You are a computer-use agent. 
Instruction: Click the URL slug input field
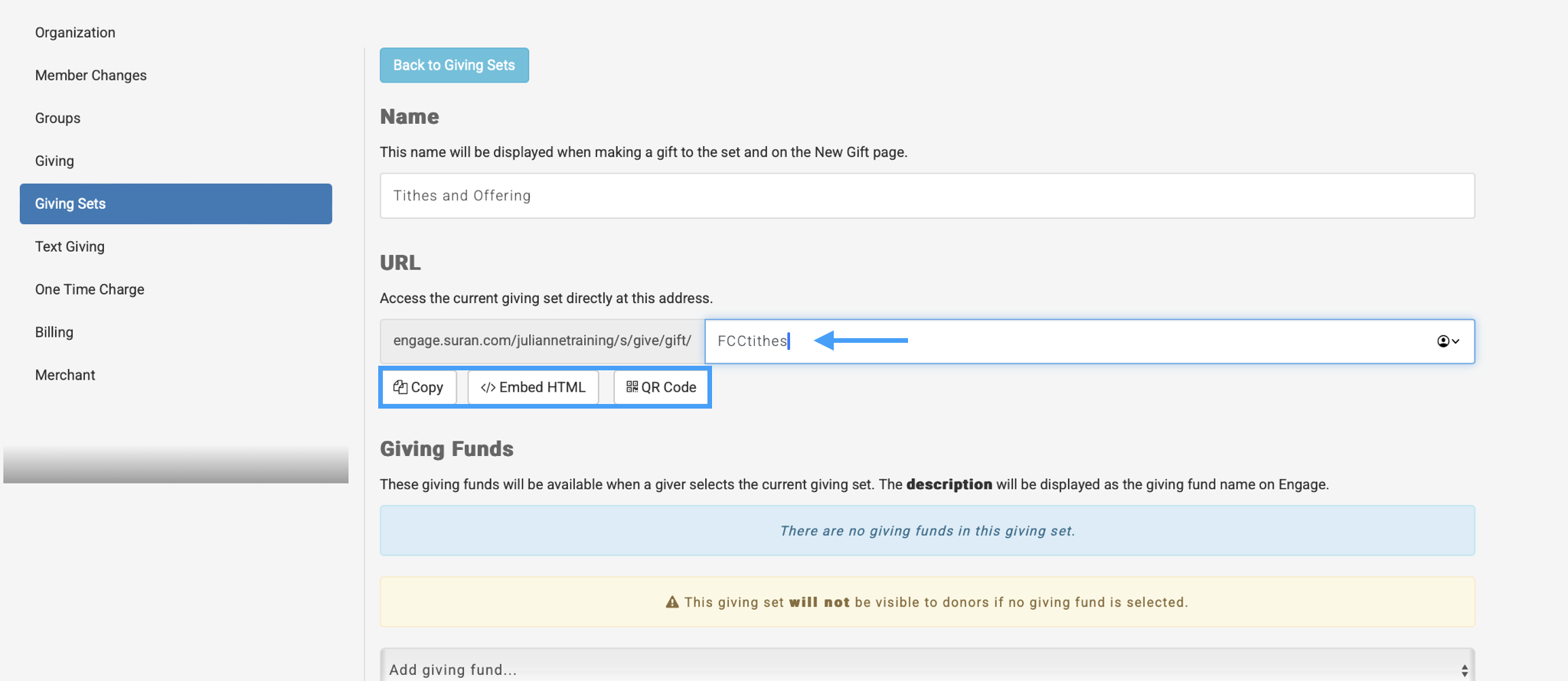(1072, 341)
